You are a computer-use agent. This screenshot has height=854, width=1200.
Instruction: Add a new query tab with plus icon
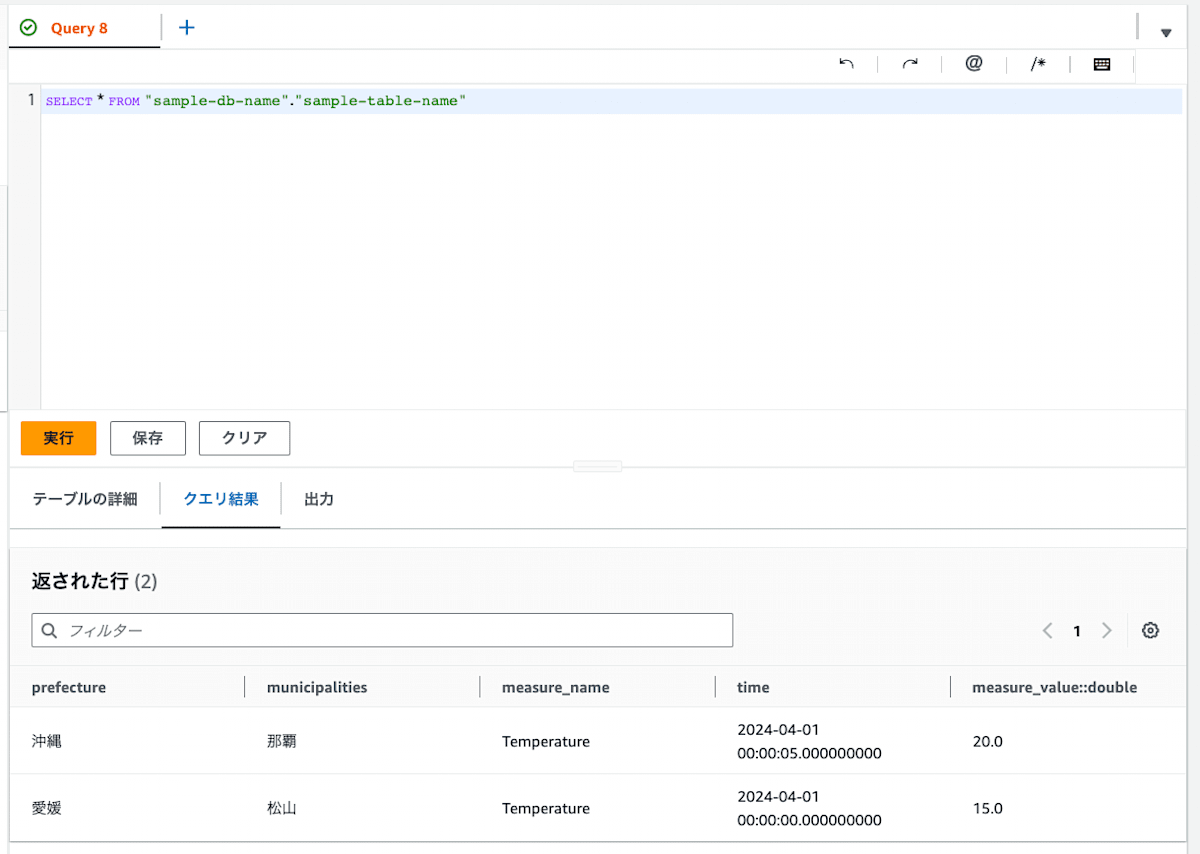186,27
